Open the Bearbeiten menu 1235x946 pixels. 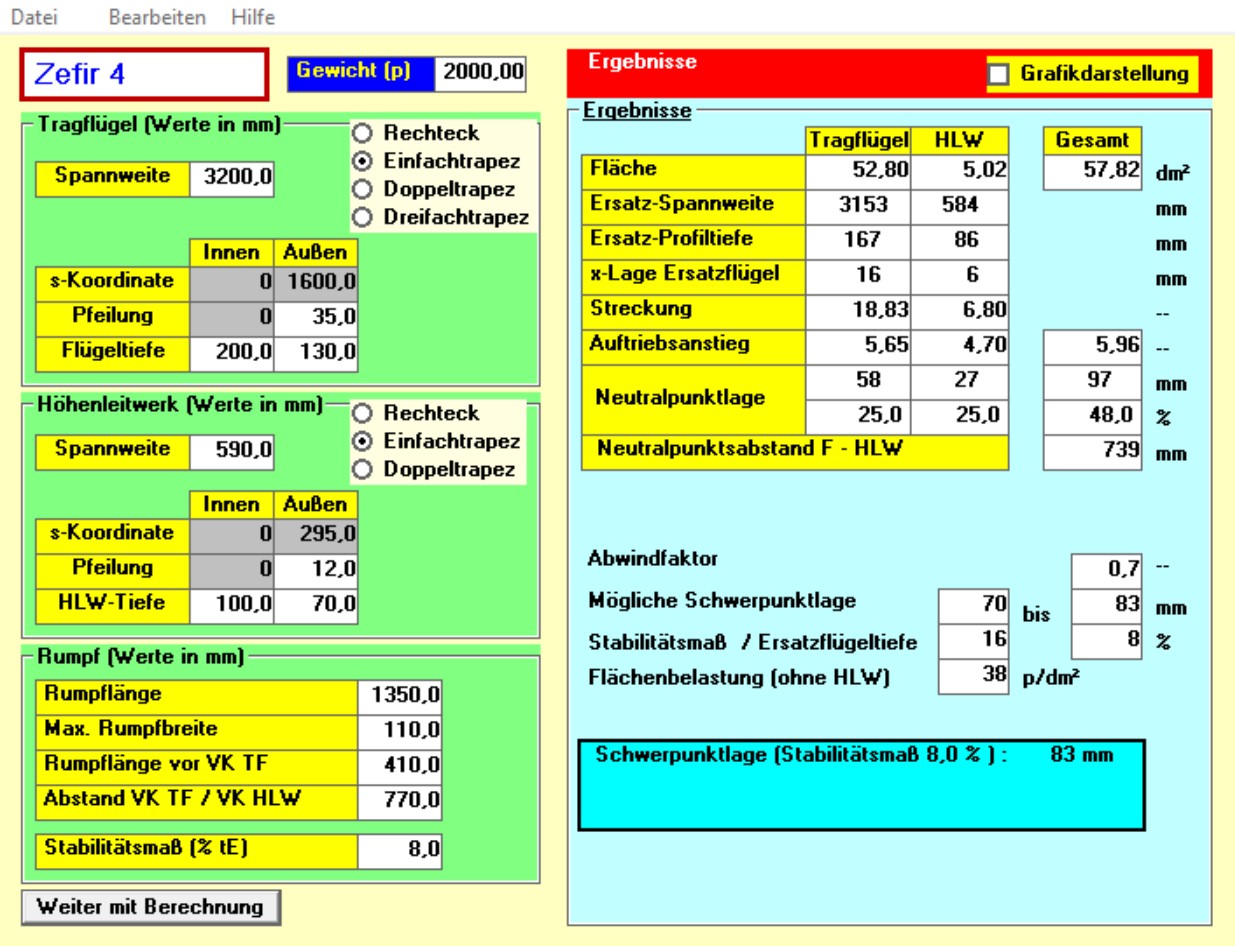click(x=157, y=17)
